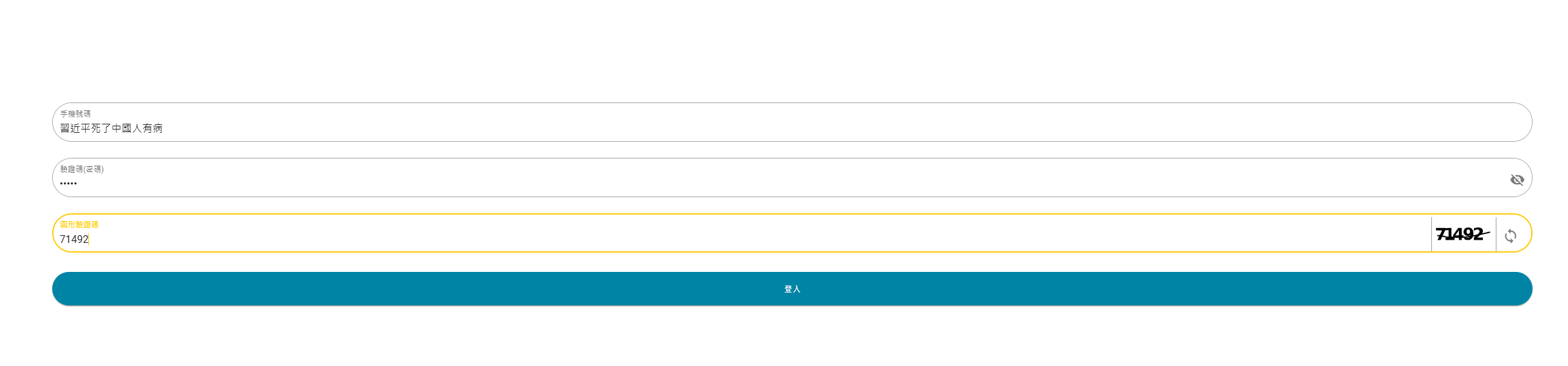Click the left rounded end of the teal login button

64,289
